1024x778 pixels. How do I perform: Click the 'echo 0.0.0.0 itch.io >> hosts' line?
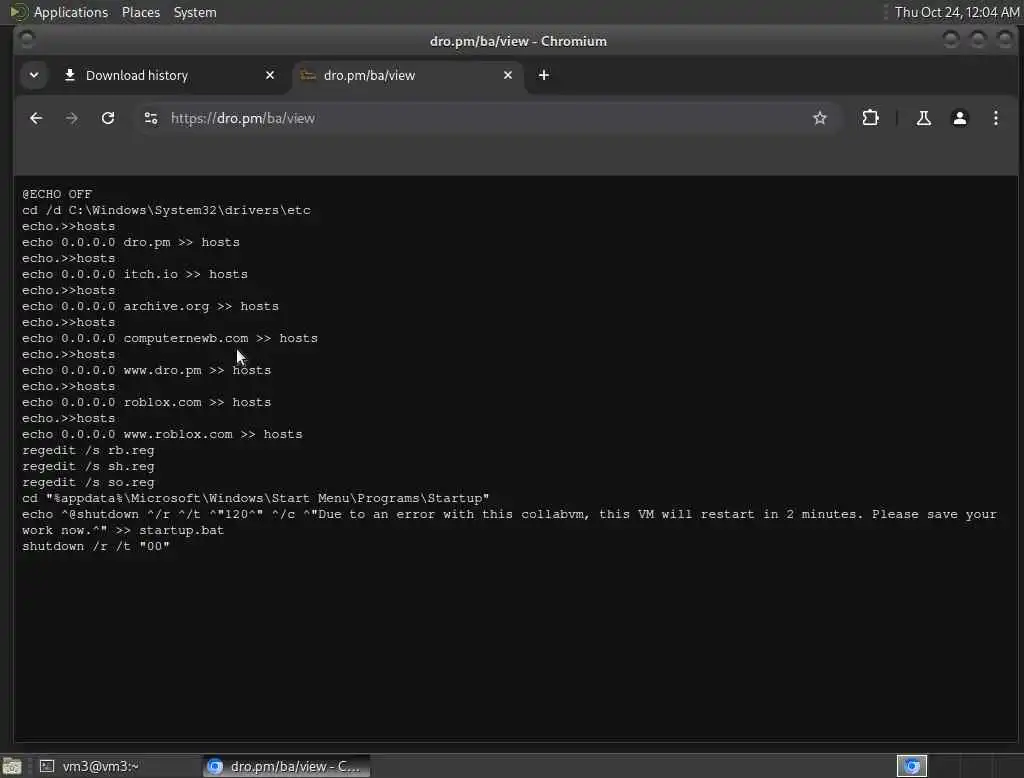135,274
